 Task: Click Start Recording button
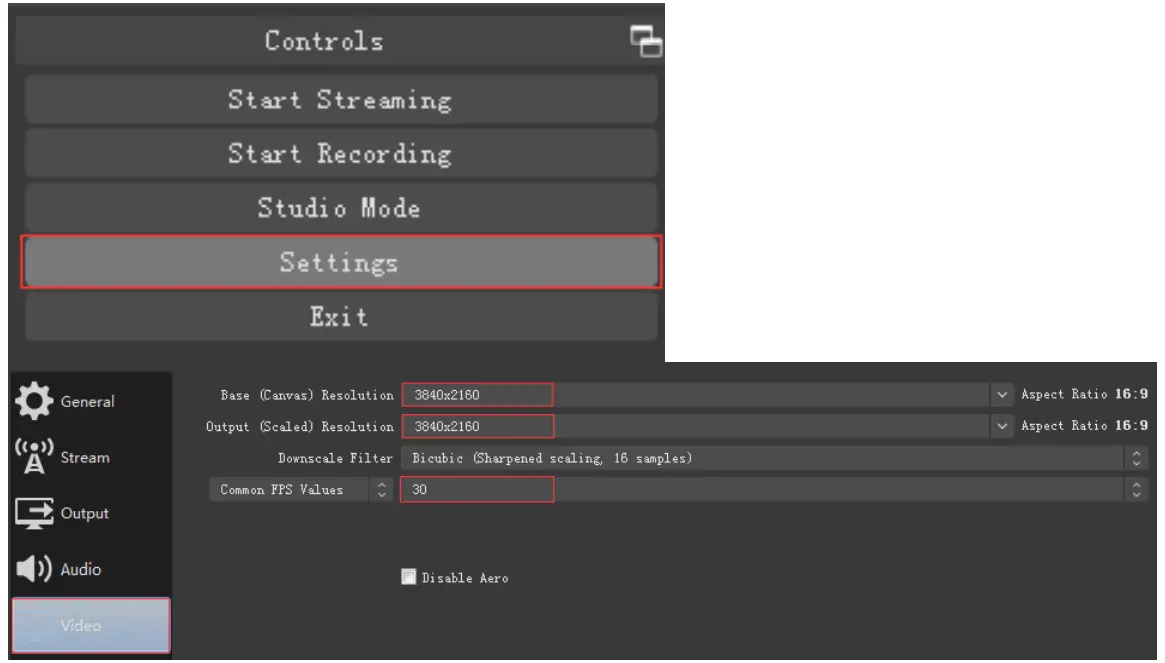[x=341, y=154]
